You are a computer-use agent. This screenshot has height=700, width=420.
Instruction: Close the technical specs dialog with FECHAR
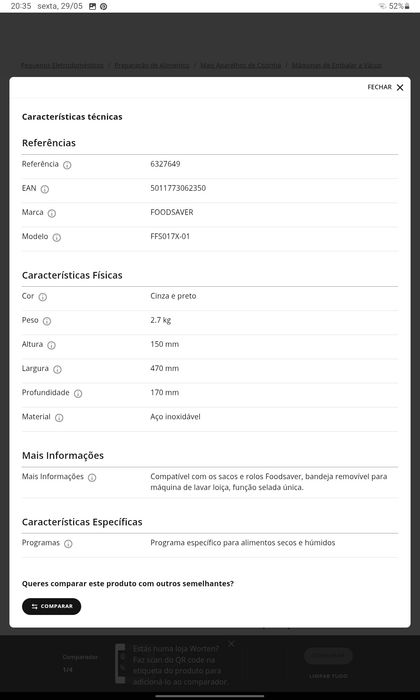point(386,88)
